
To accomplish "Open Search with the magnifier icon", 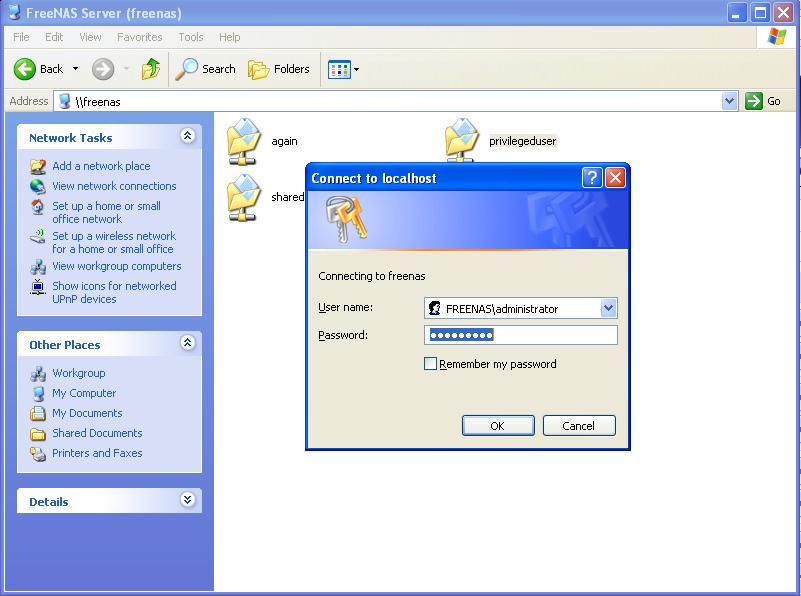I will [186, 69].
